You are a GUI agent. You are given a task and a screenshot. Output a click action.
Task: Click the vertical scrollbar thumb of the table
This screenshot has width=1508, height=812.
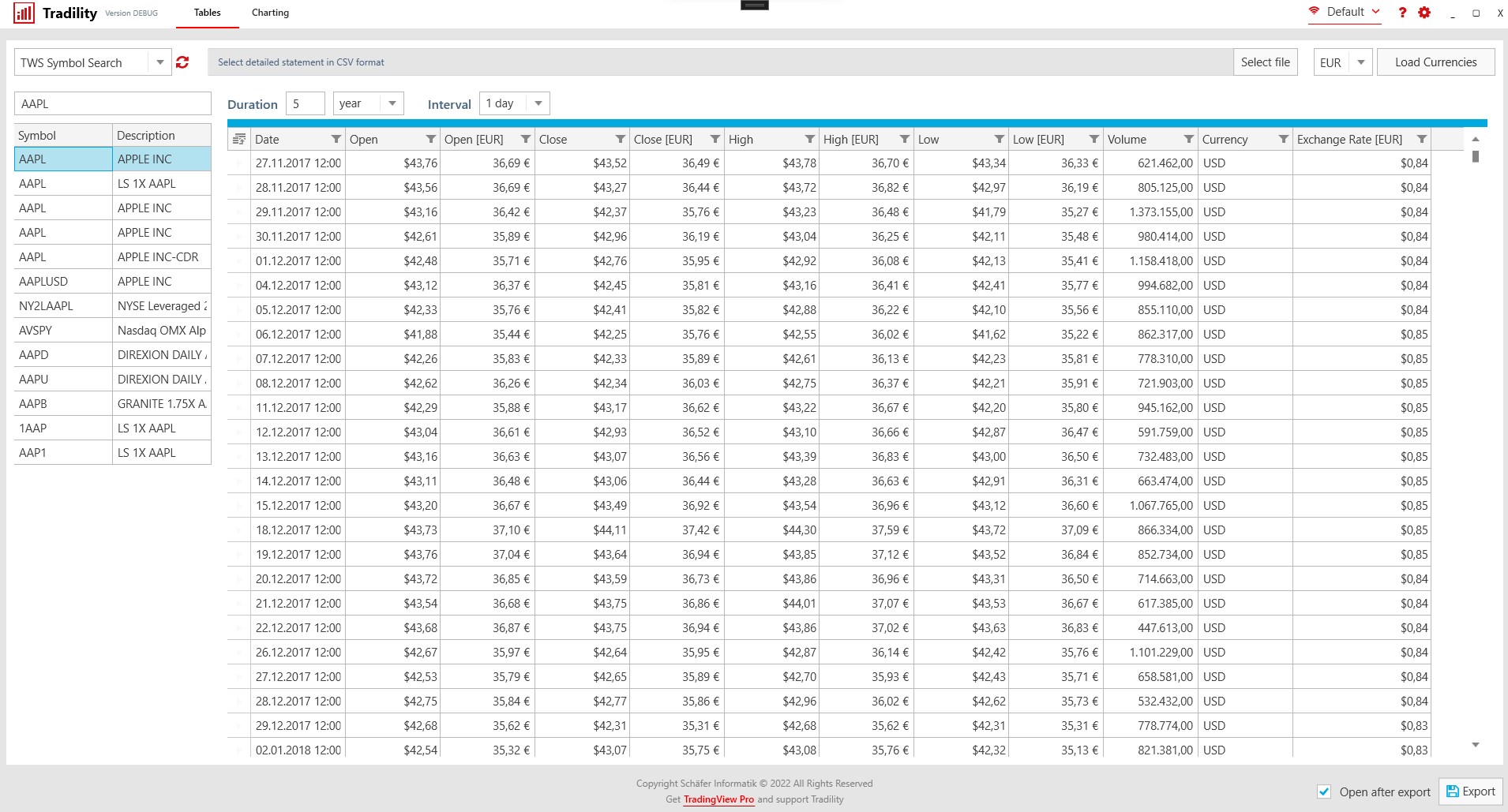click(x=1476, y=156)
